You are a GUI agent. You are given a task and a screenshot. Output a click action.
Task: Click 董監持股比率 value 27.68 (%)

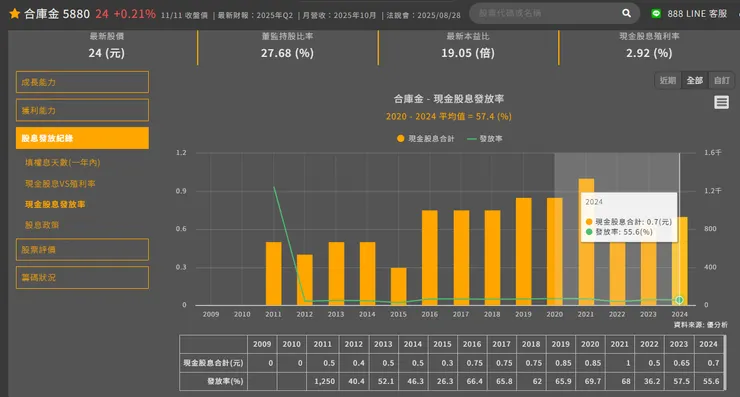click(287, 53)
